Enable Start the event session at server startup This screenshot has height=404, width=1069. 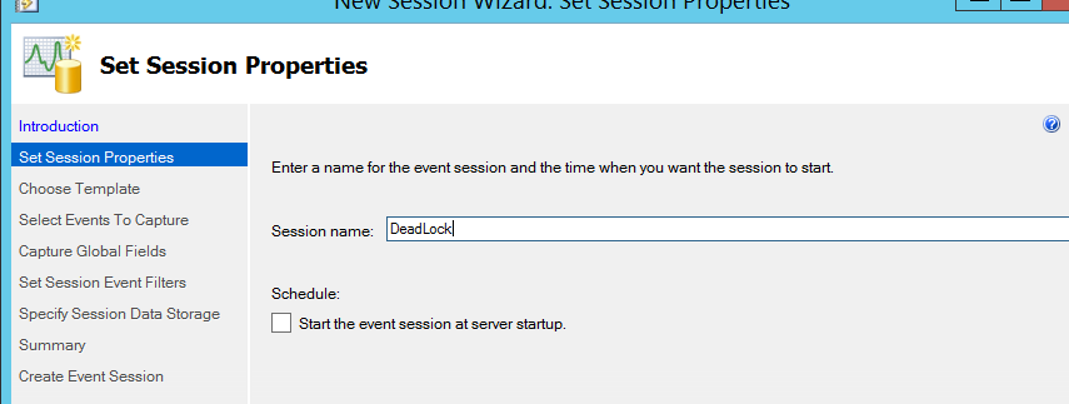point(281,323)
